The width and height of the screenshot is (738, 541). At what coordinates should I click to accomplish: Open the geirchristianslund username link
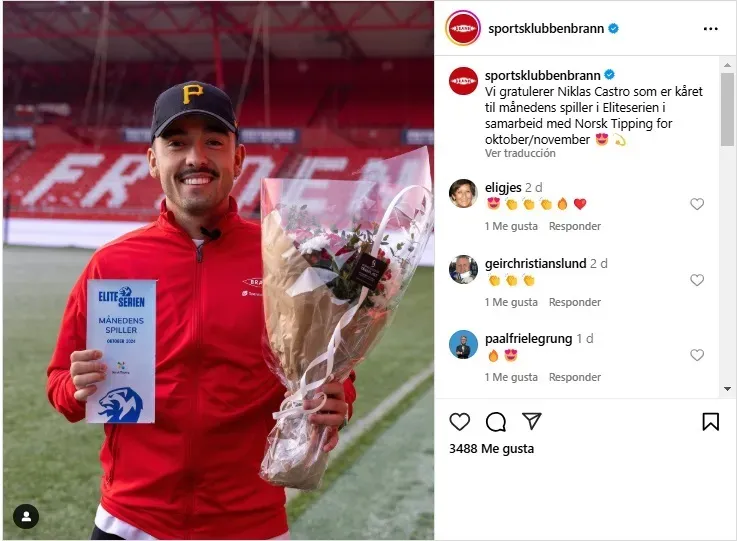click(536, 263)
